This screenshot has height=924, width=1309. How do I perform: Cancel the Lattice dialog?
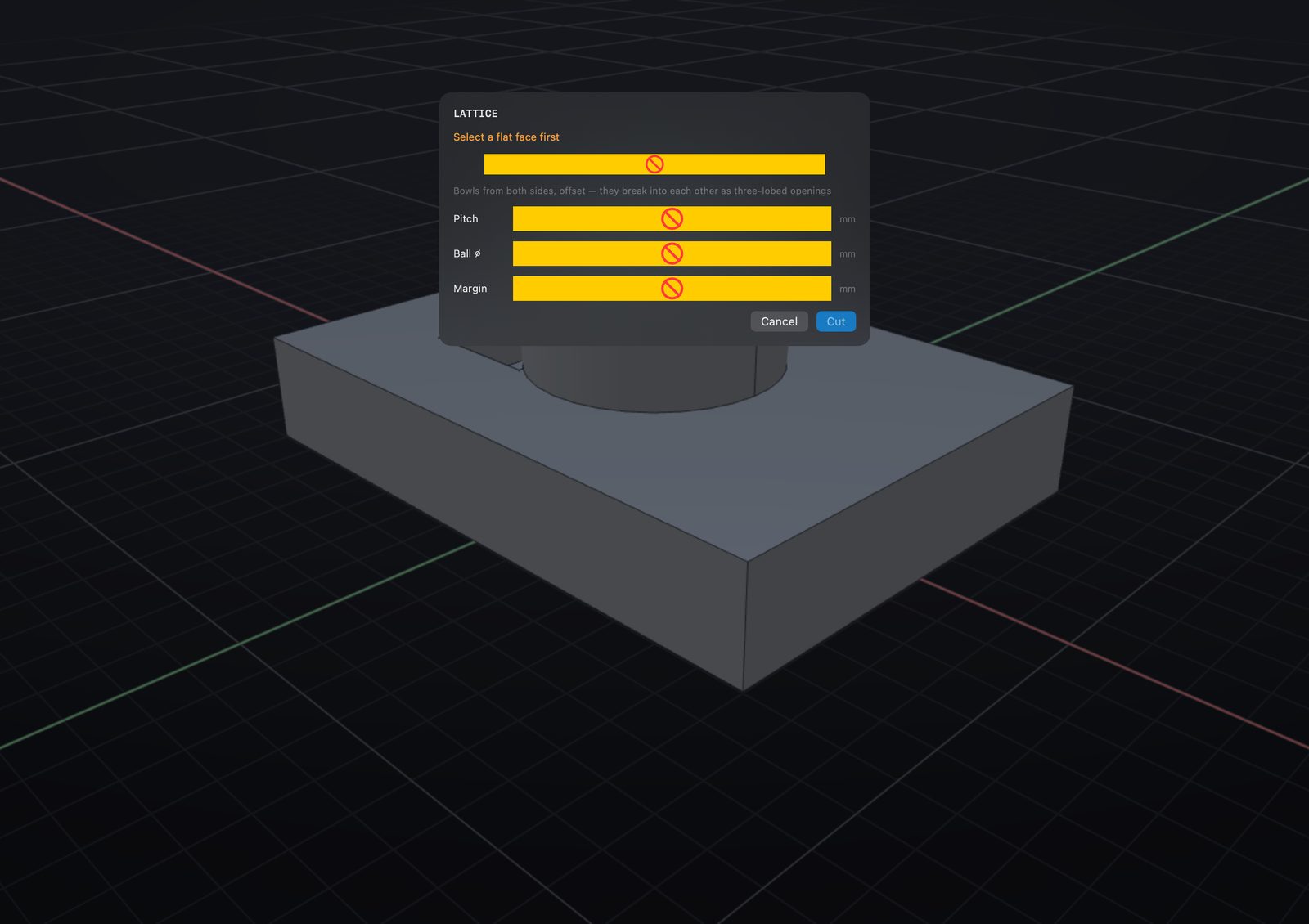pos(779,321)
